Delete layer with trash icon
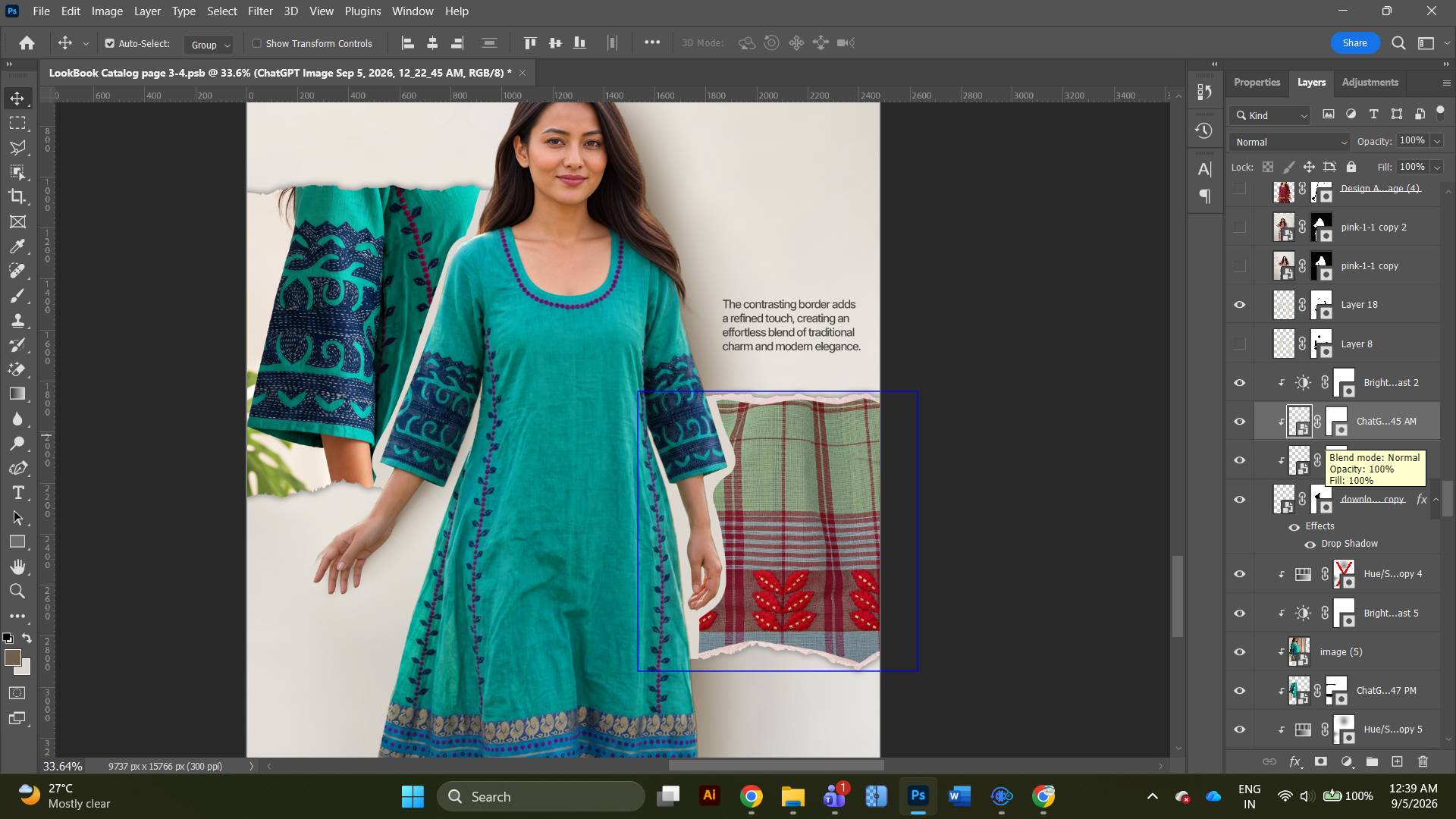 pos(1423,761)
